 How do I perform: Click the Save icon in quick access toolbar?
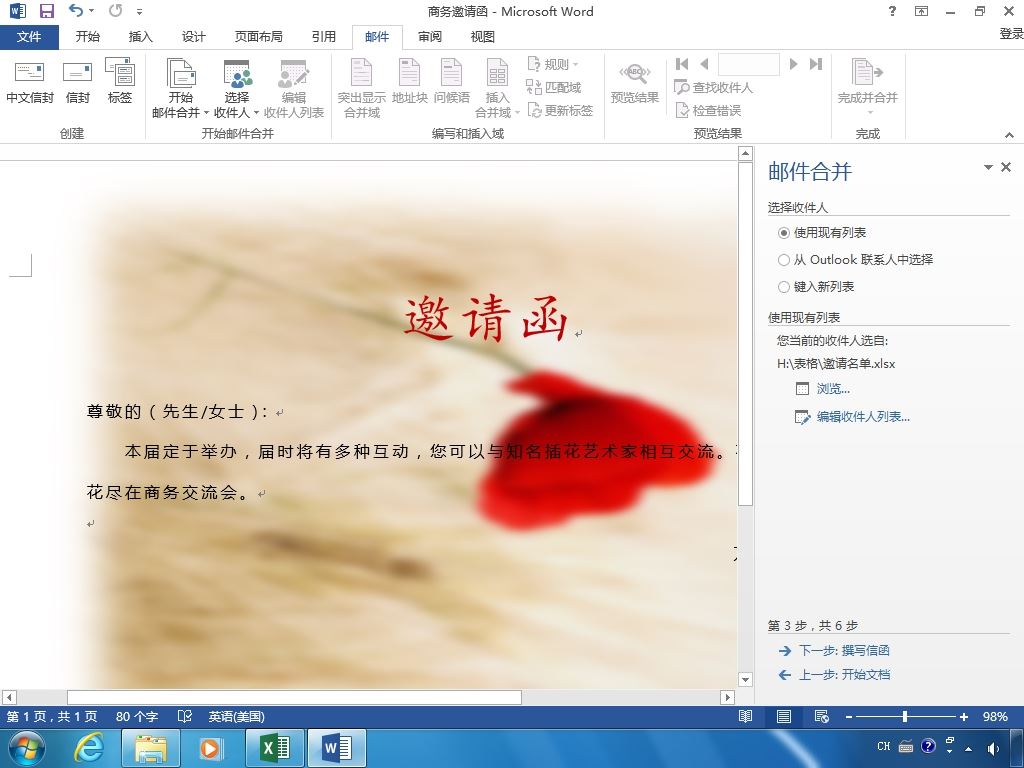(46, 11)
